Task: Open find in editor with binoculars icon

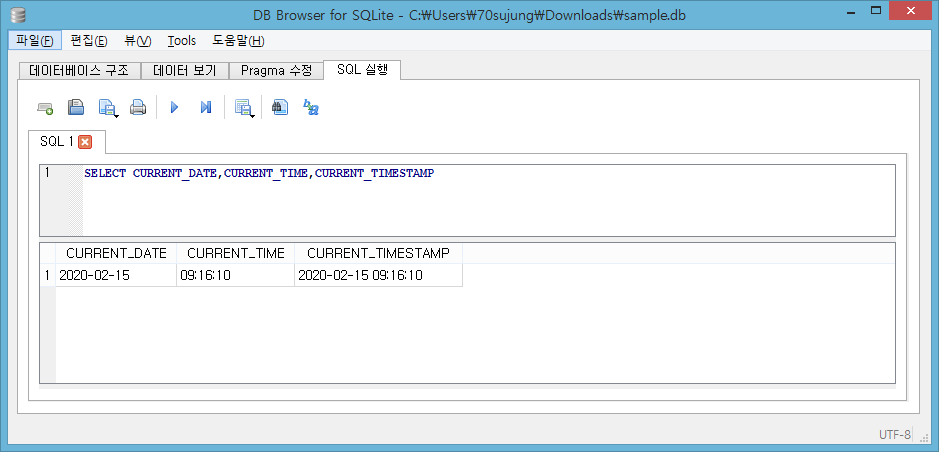Action: [280, 108]
